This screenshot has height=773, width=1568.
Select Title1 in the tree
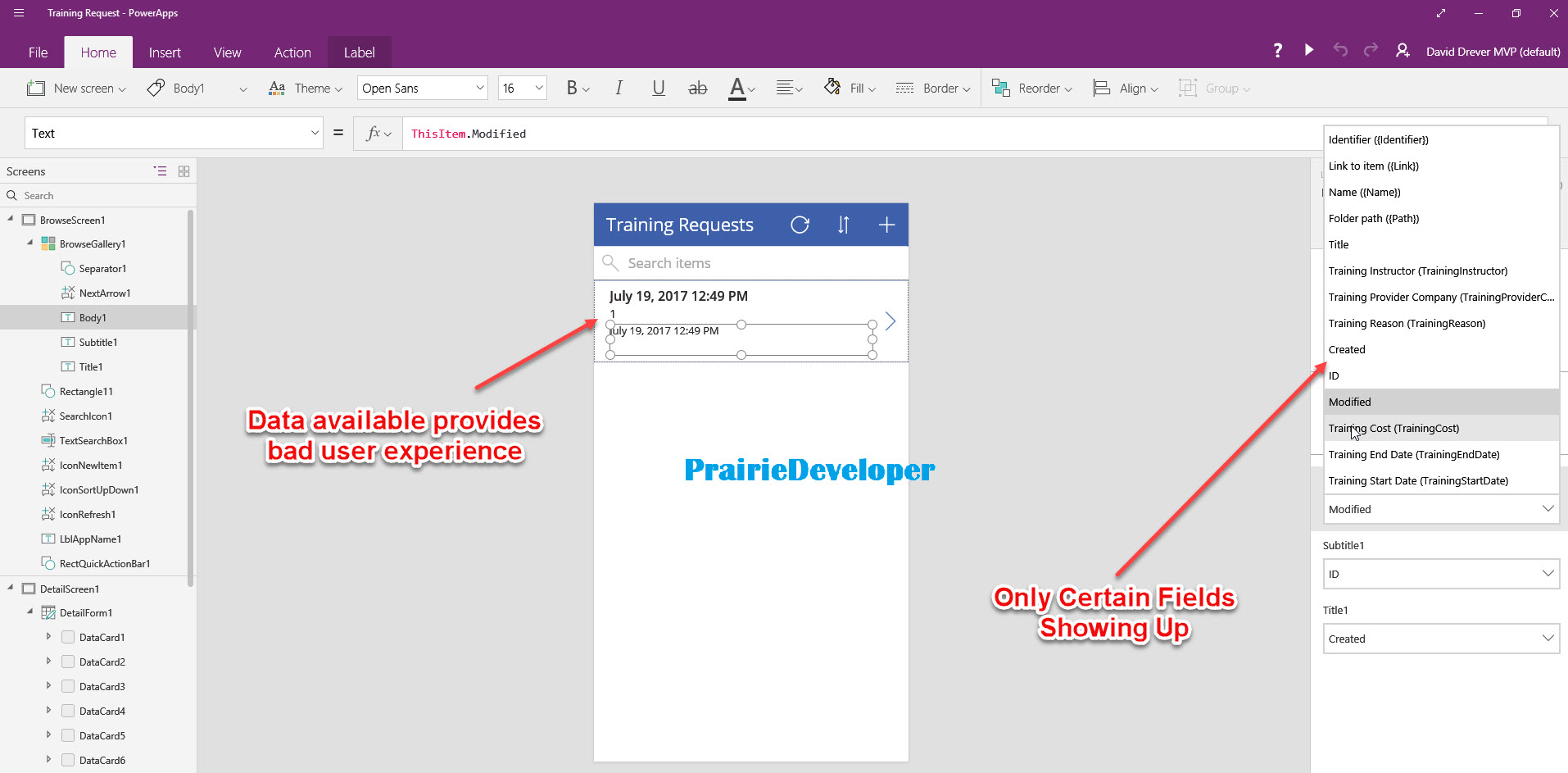coord(91,366)
